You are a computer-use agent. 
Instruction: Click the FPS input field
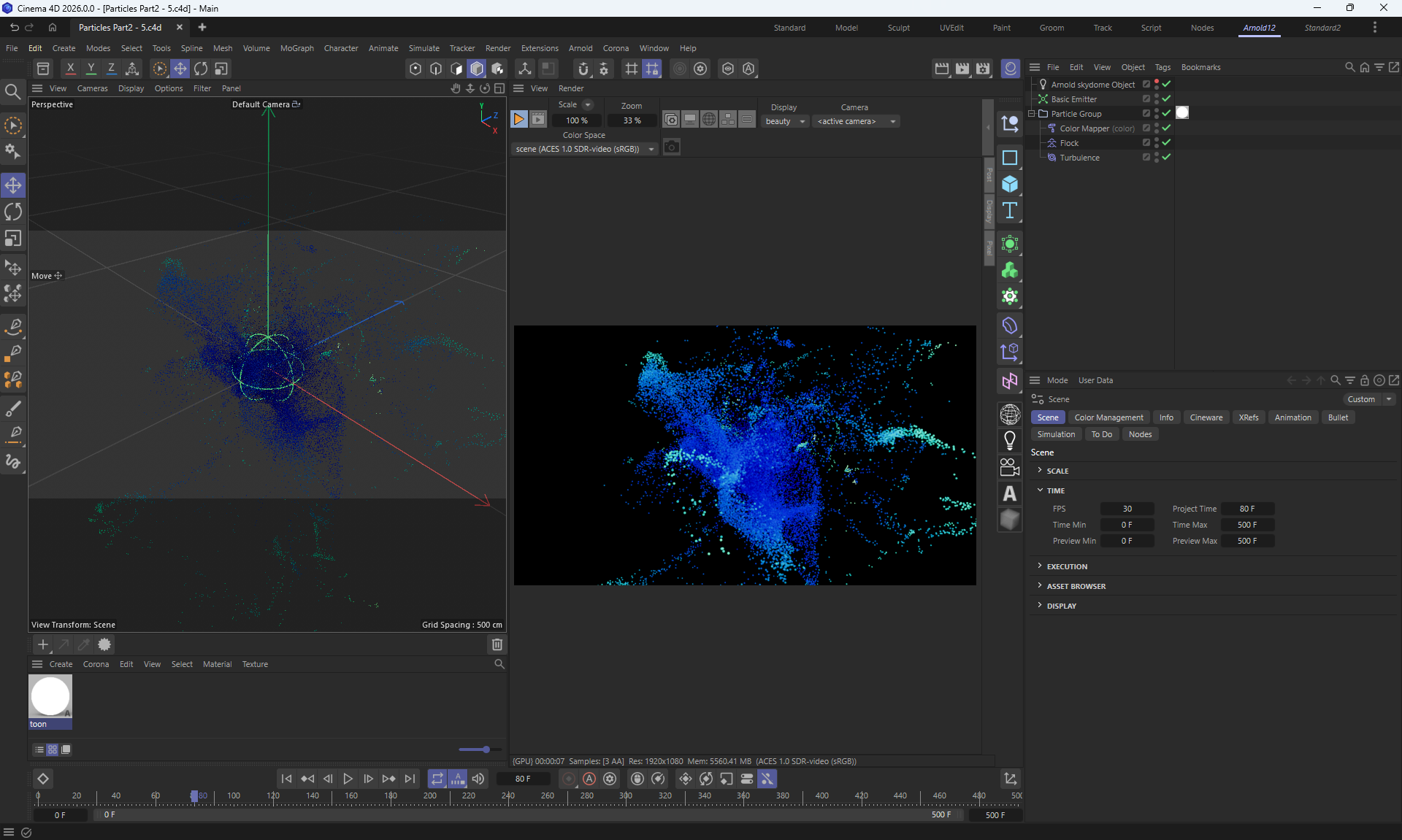(x=1127, y=509)
